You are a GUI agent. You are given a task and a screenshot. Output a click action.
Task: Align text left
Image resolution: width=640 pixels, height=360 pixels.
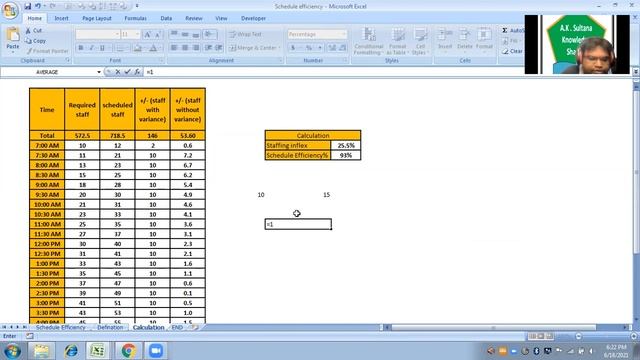[174, 48]
